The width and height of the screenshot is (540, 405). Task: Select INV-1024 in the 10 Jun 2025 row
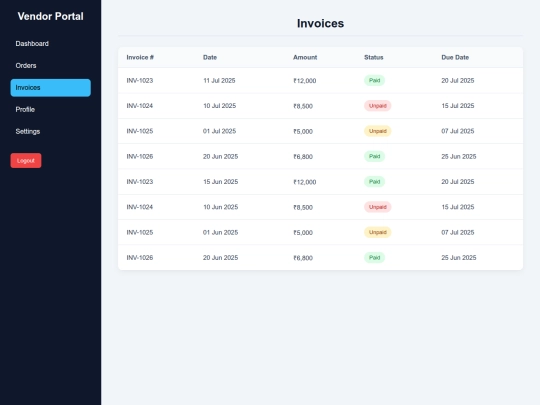[139, 207]
